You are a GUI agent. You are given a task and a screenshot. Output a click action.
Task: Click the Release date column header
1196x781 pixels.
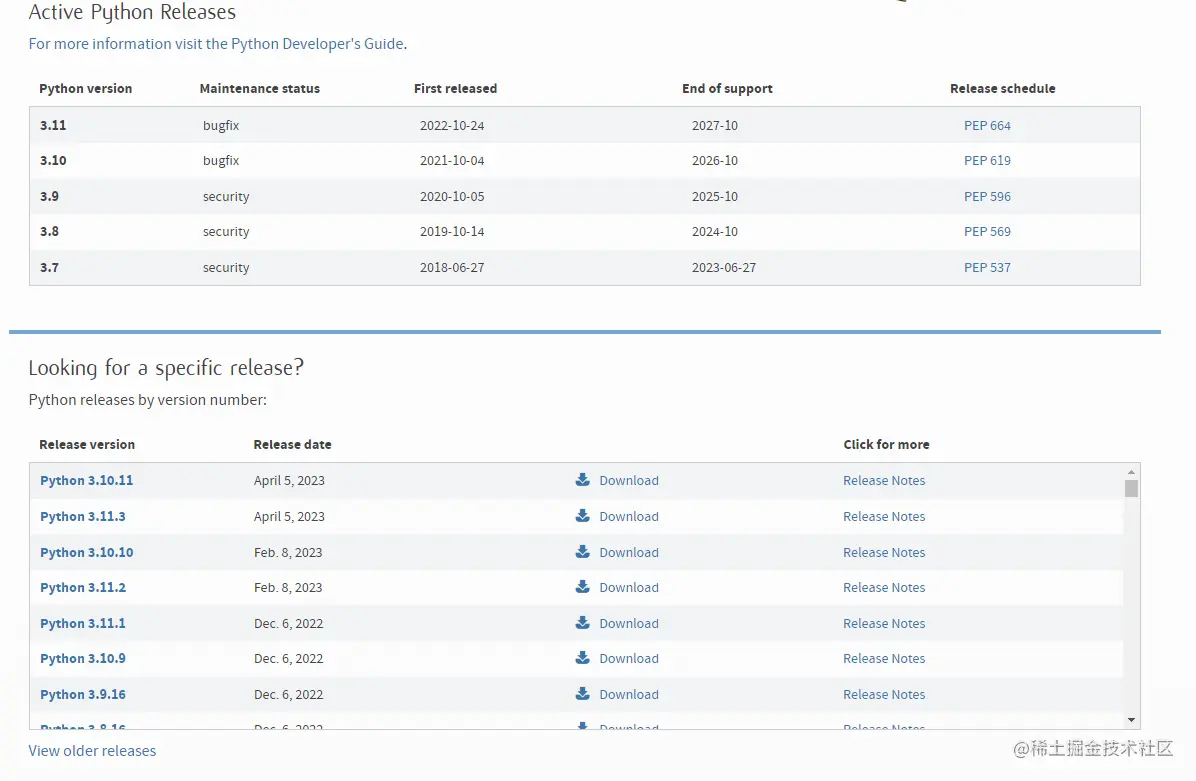(292, 444)
